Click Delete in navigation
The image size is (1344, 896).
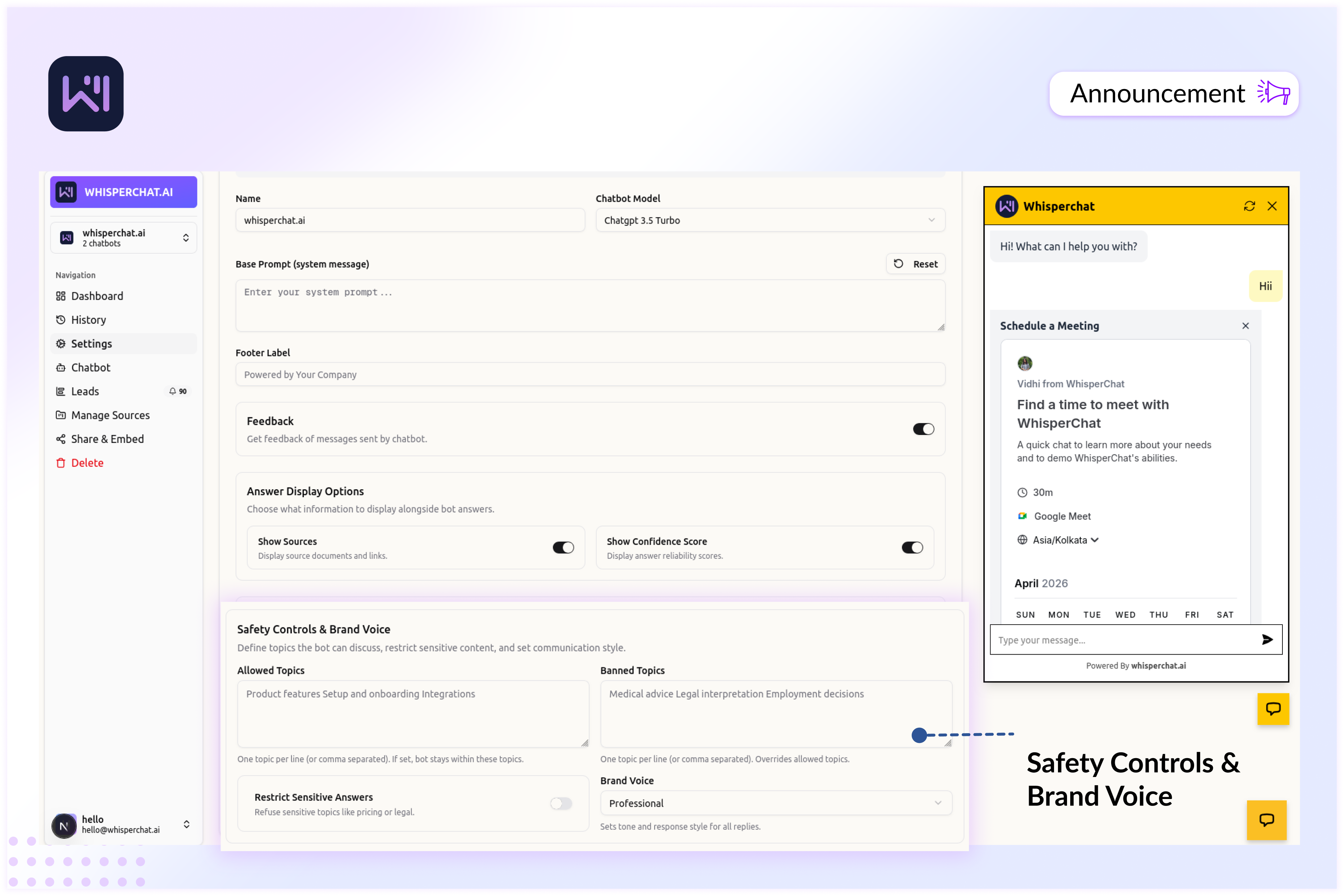click(123, 463)
